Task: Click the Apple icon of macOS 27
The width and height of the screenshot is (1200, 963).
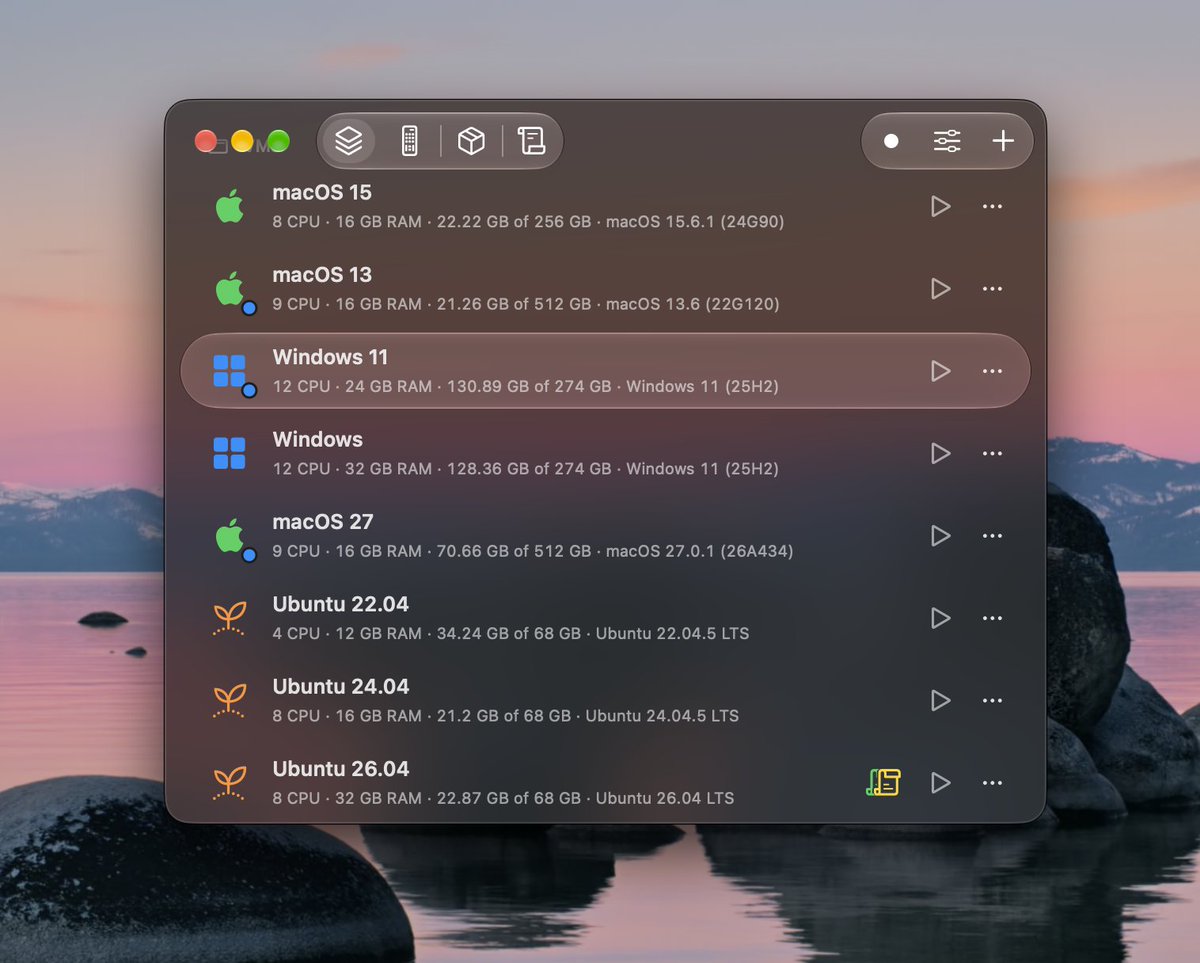Action: 229,535
